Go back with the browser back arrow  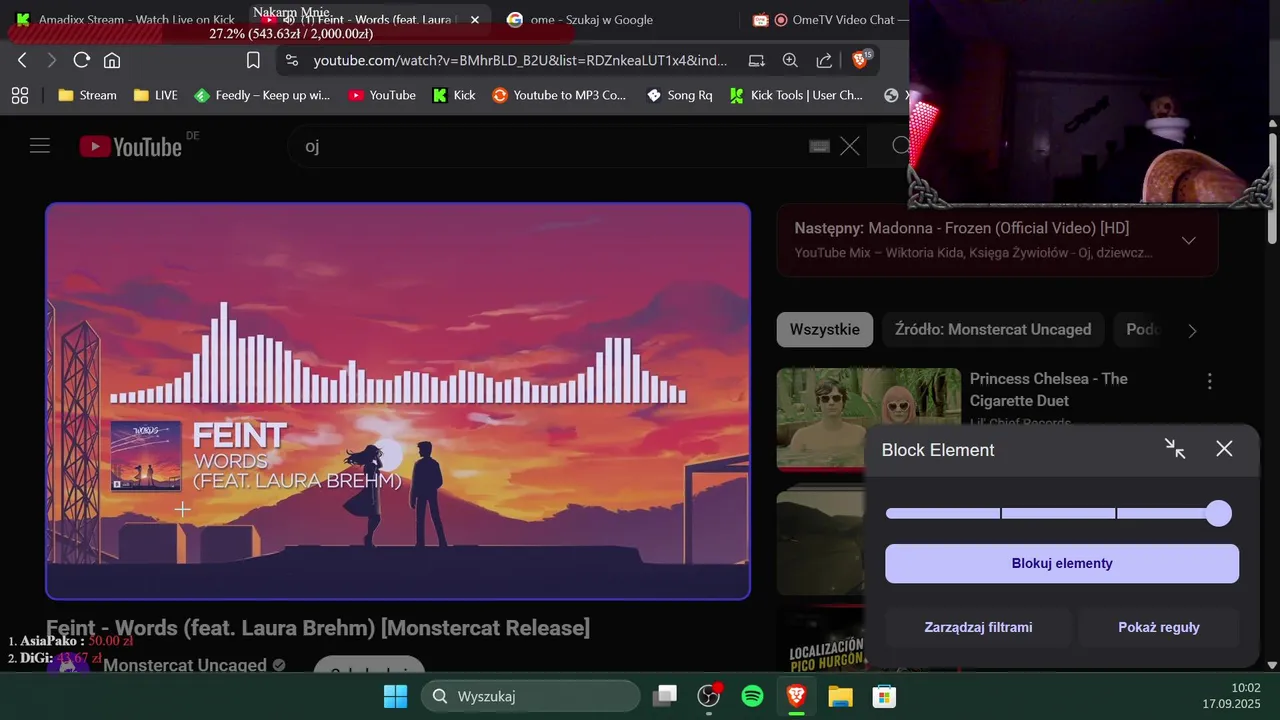(22, 60)
